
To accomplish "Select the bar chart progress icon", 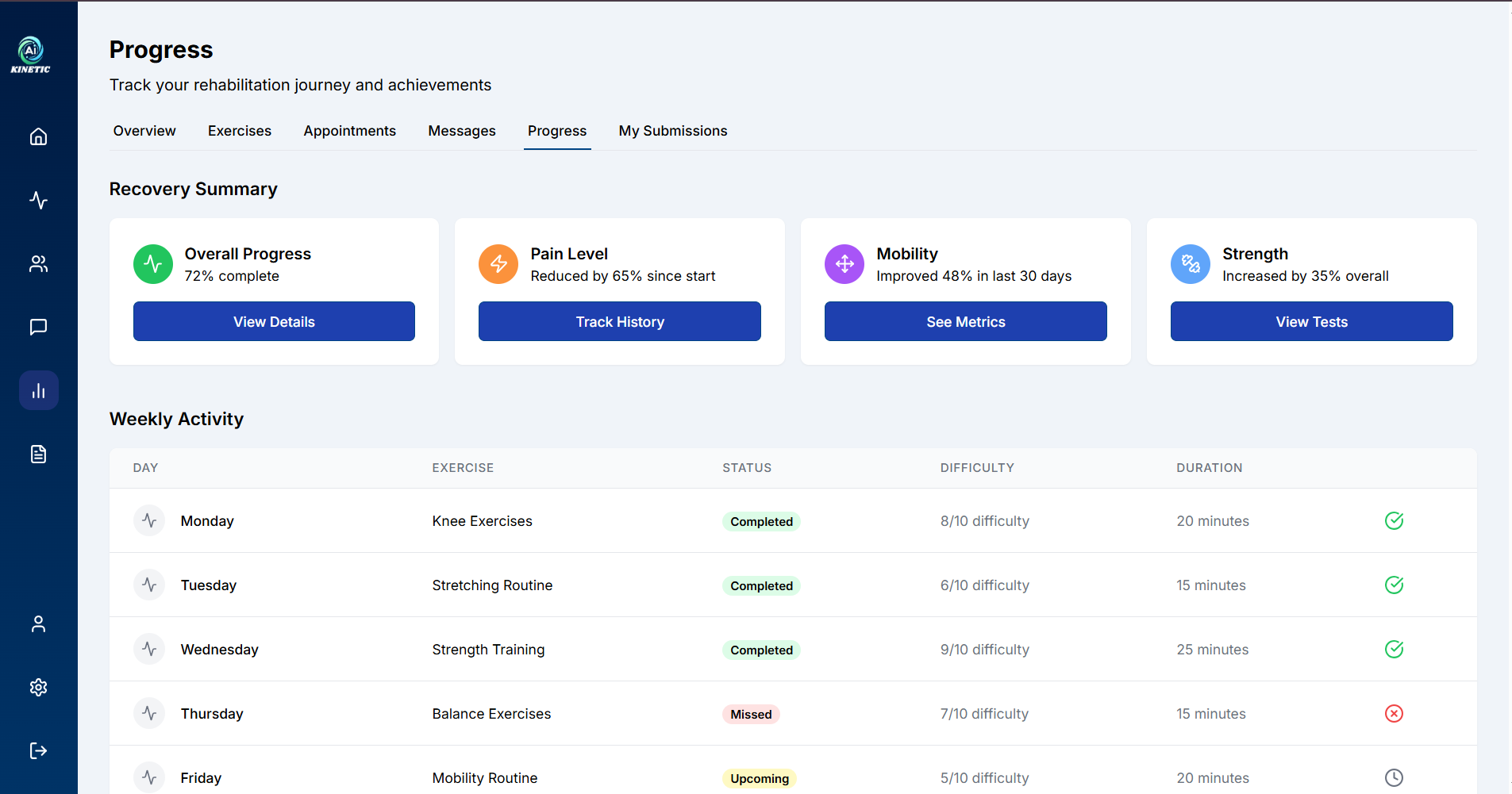I will [38, 390].
